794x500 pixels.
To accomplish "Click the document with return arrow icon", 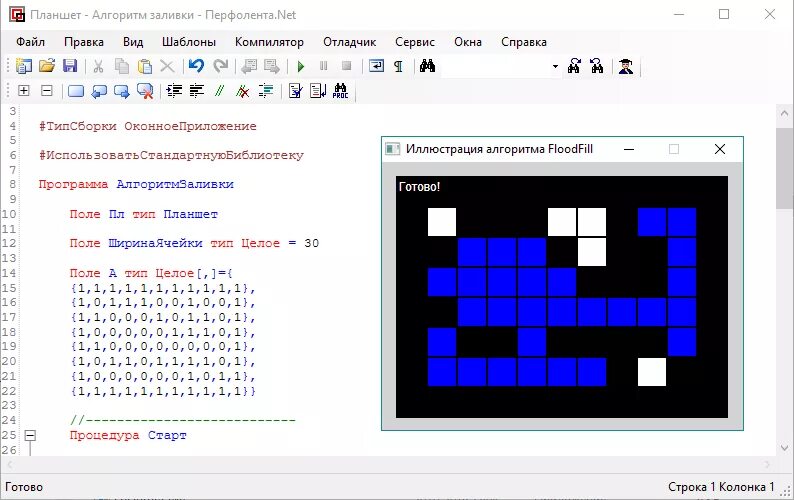I will 318,91.
